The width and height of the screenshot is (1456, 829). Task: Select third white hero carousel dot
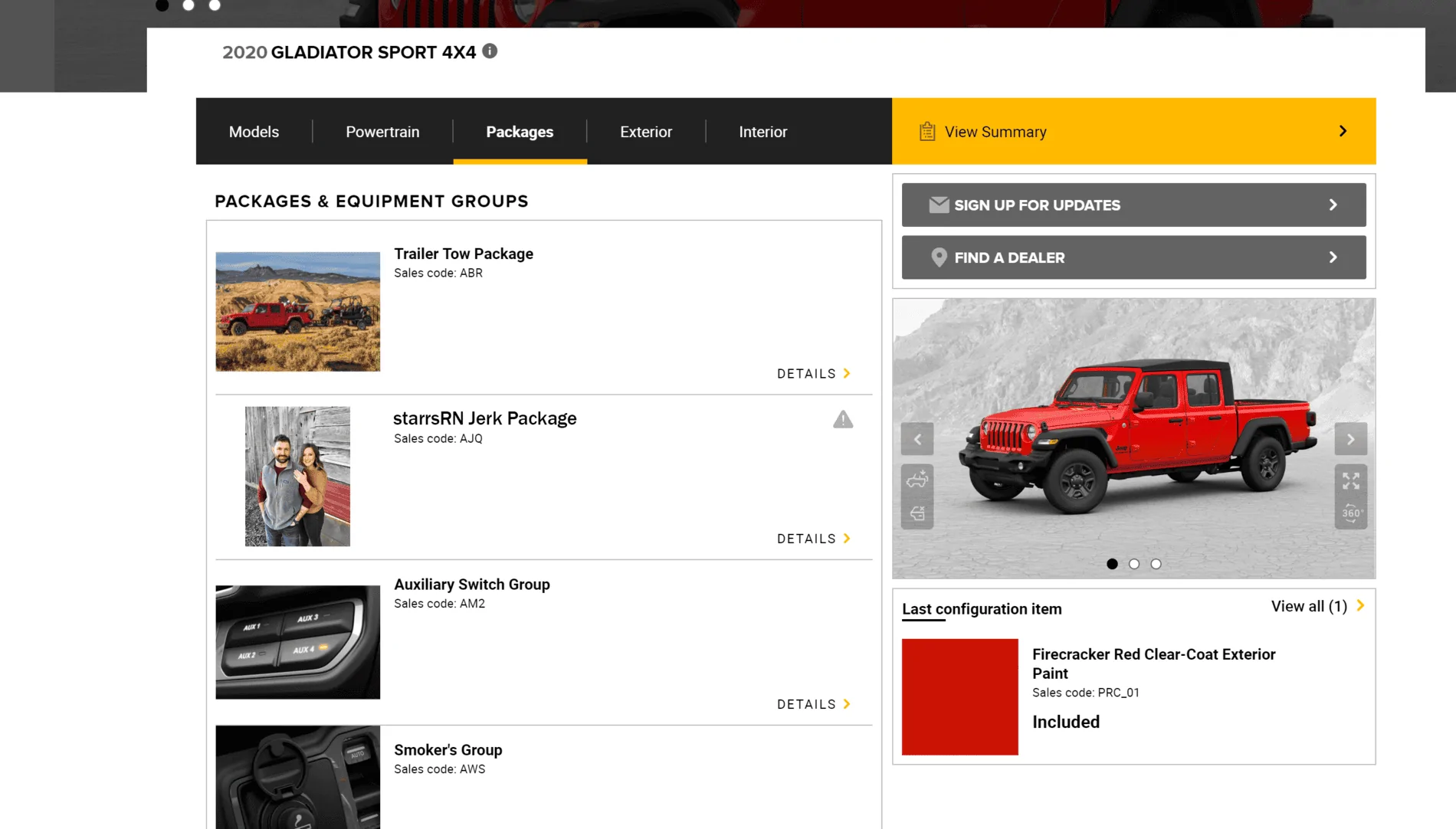pos(215,5)
